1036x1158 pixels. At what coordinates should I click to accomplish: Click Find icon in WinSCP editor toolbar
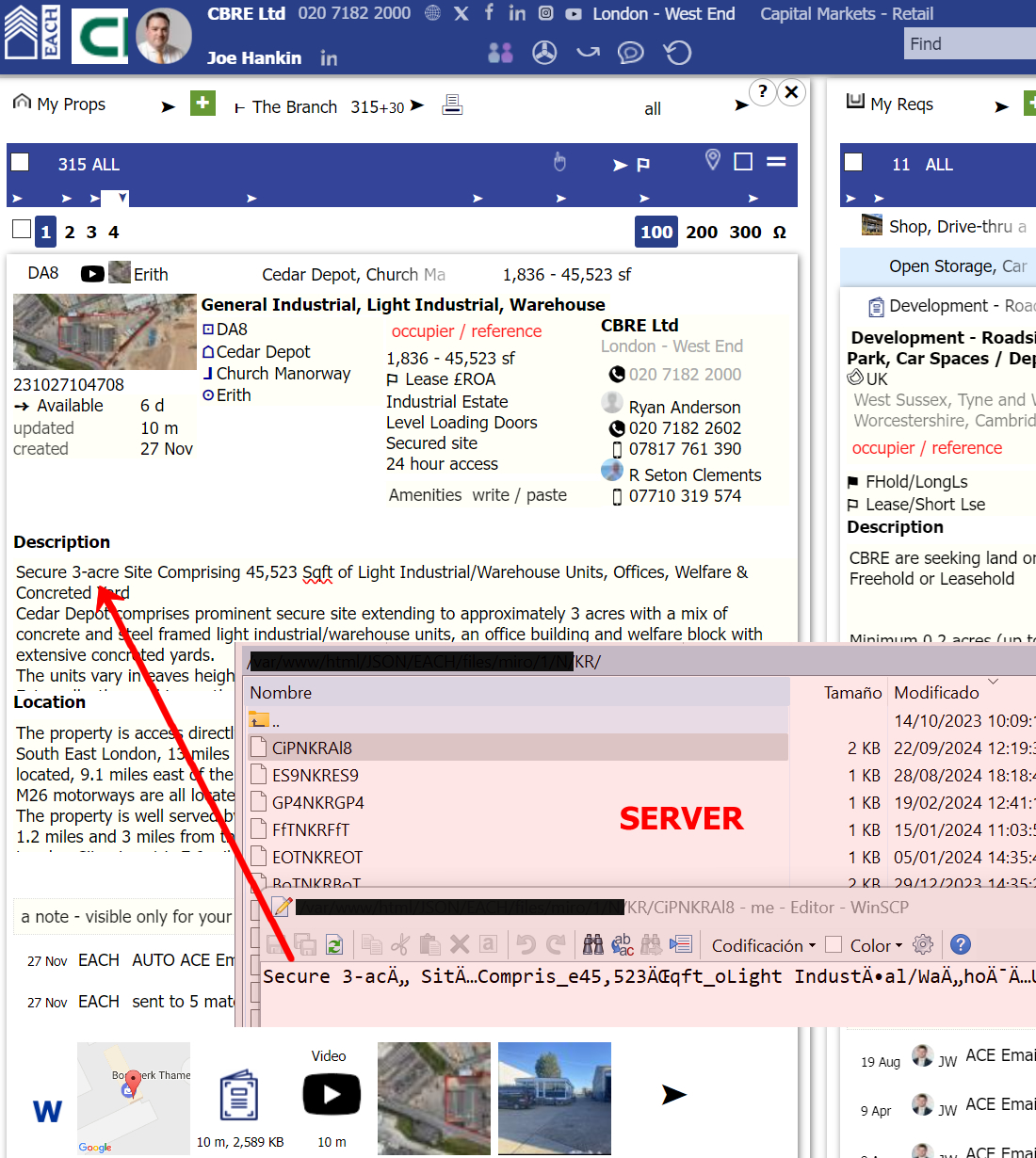click(x=593, y=944)
